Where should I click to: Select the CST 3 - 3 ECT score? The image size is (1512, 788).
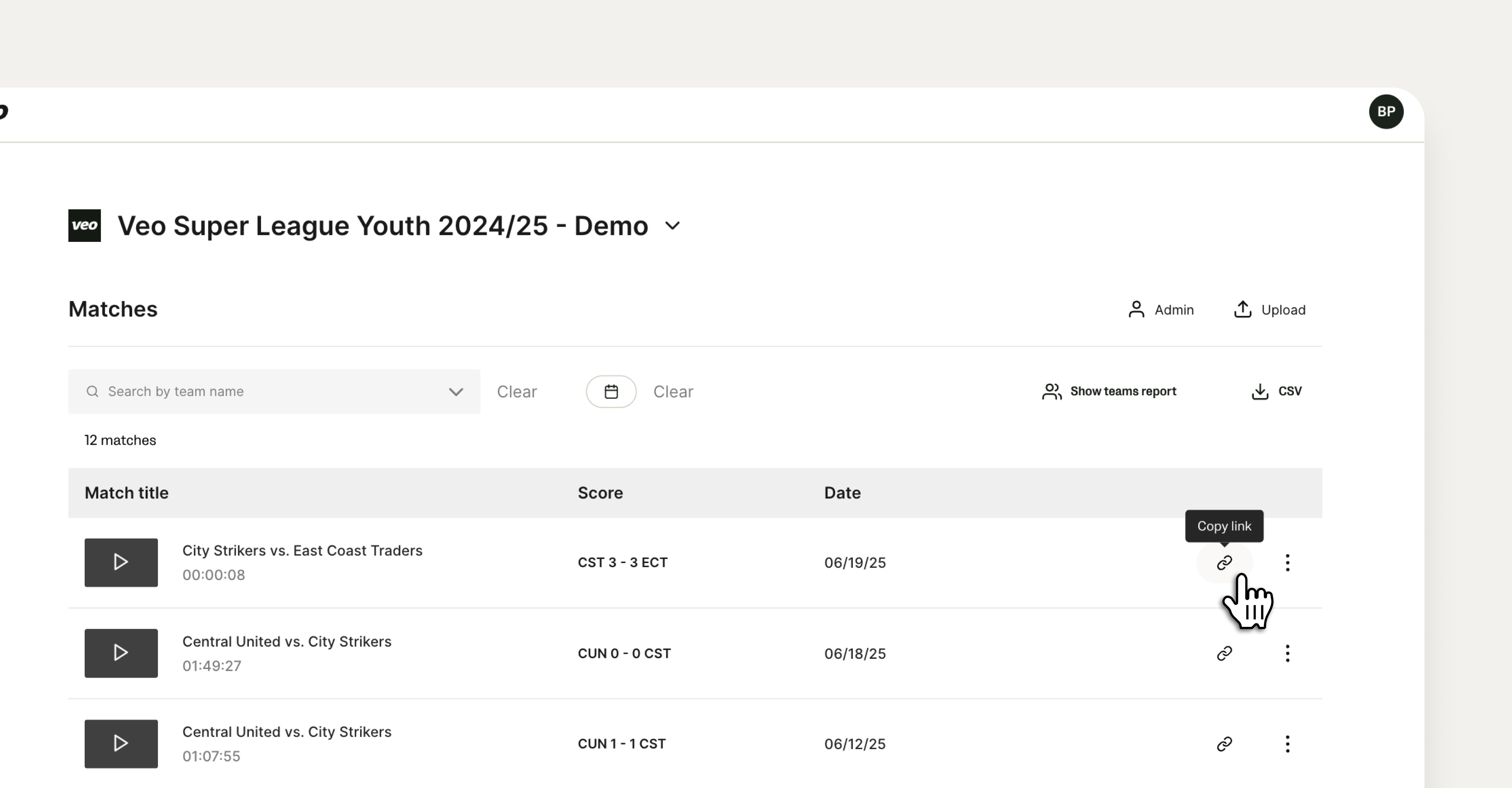pos(622,563)
